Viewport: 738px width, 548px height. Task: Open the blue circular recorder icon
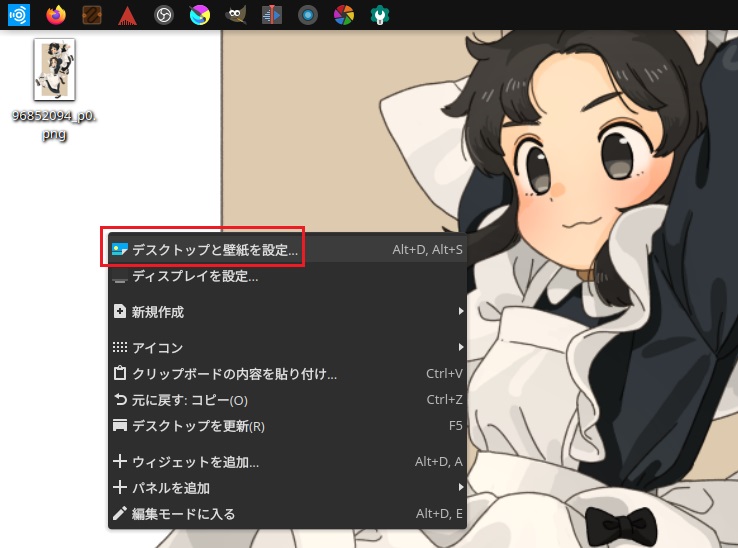[x=308, y=15]
